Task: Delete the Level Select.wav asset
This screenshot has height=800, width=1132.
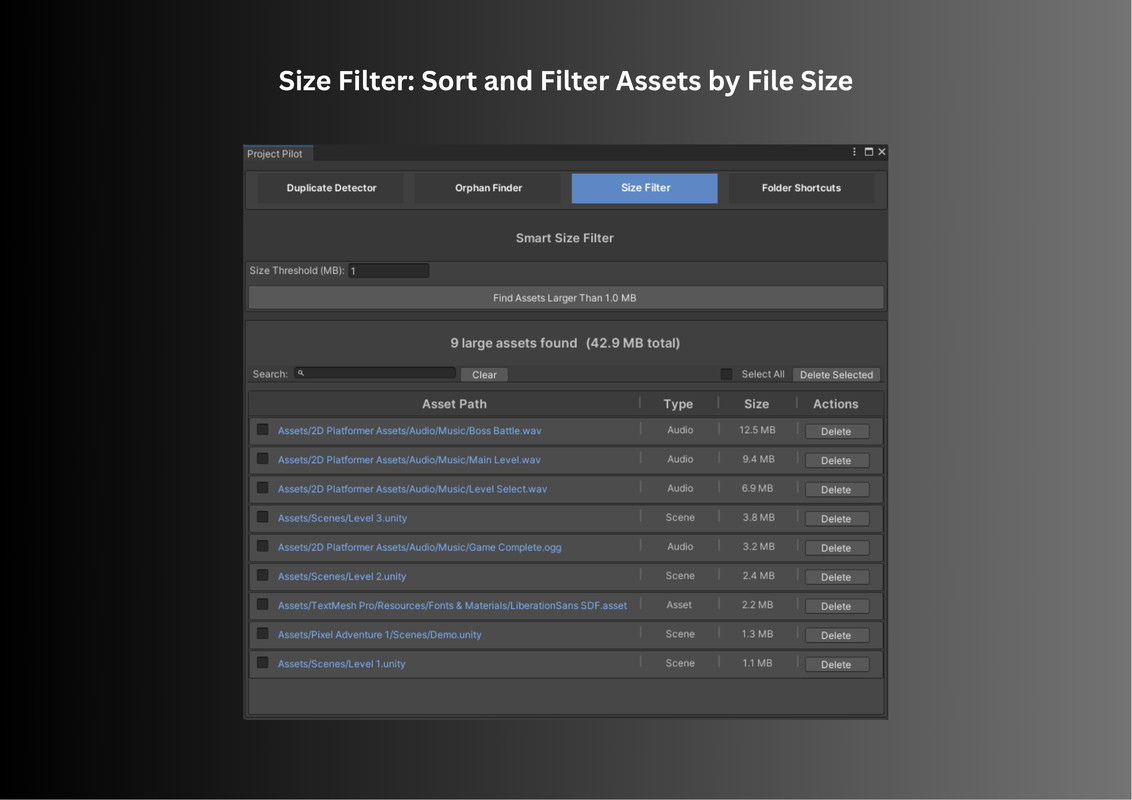Action: pyautogui.click(x=836, y=490)
